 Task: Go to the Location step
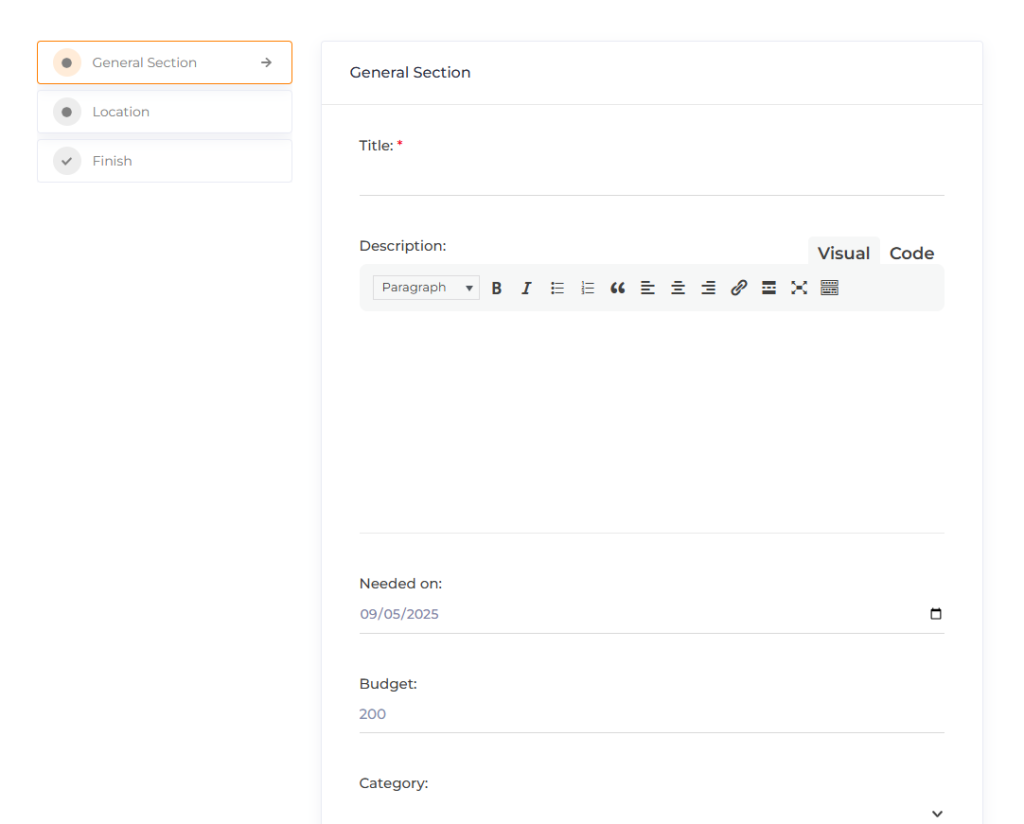pyautogui.click(x=165, y=112)
